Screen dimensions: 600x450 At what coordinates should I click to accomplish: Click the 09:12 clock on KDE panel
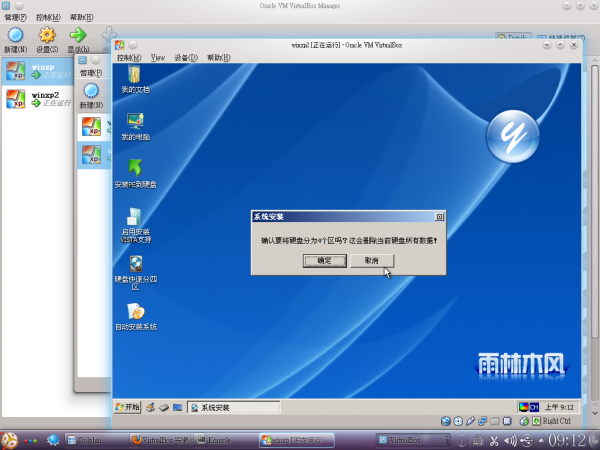[567, 440]
